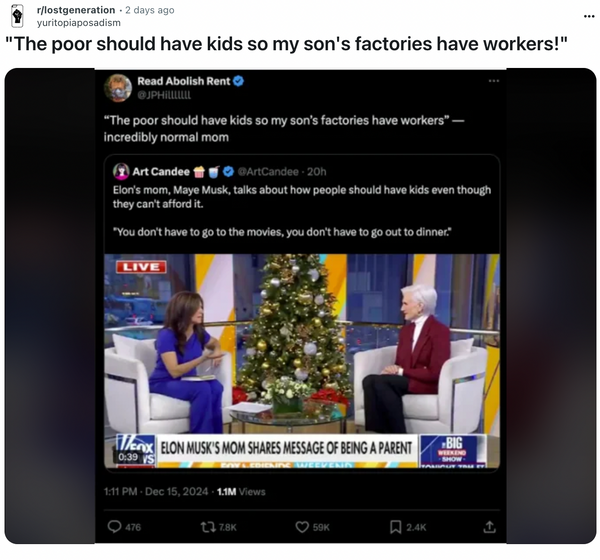The width and height of the screenshot is (600, 560).
Task: Open the post title about son's factories
Action: pyautogui.click(x=286, y=44)
